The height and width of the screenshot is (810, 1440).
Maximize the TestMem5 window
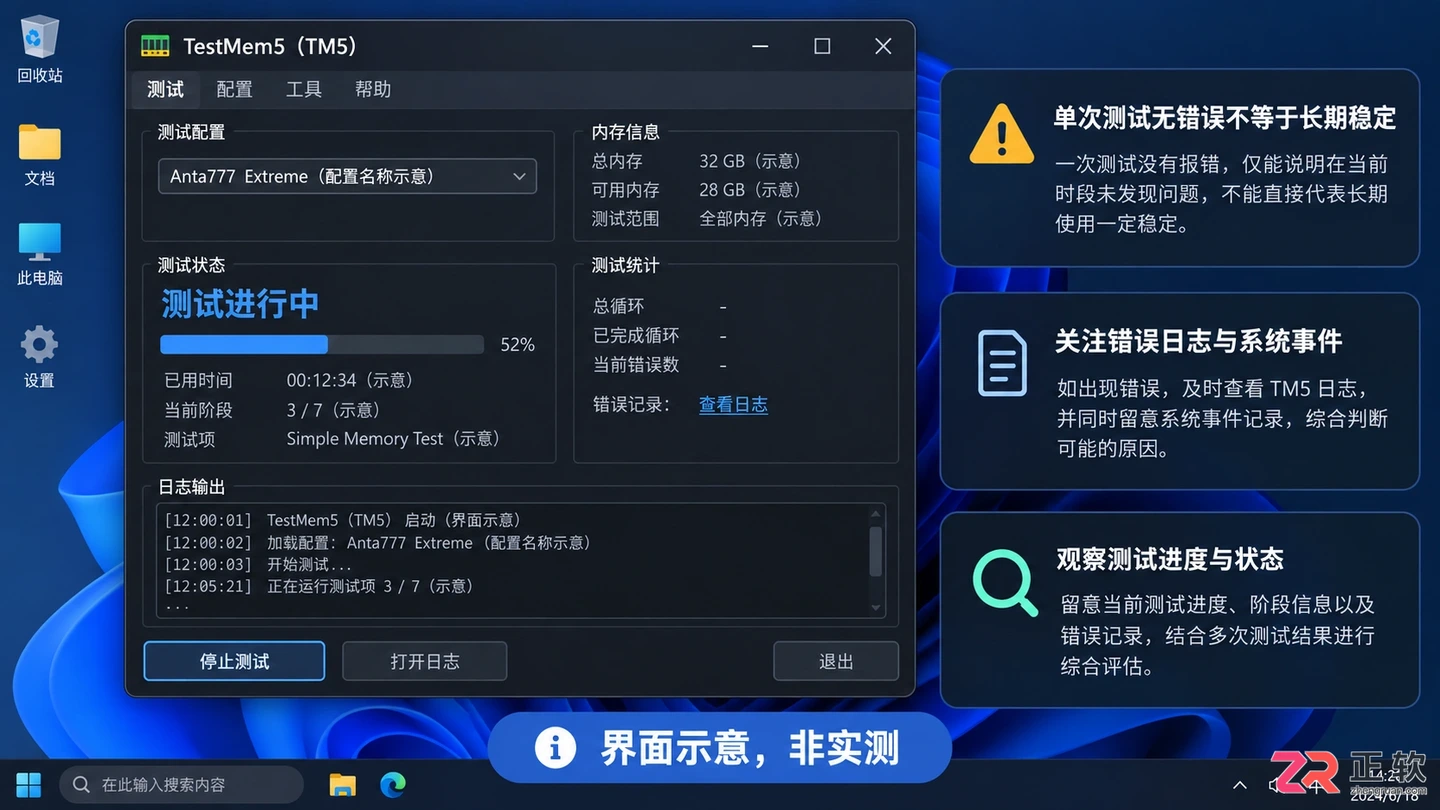(x=822, y=46)
